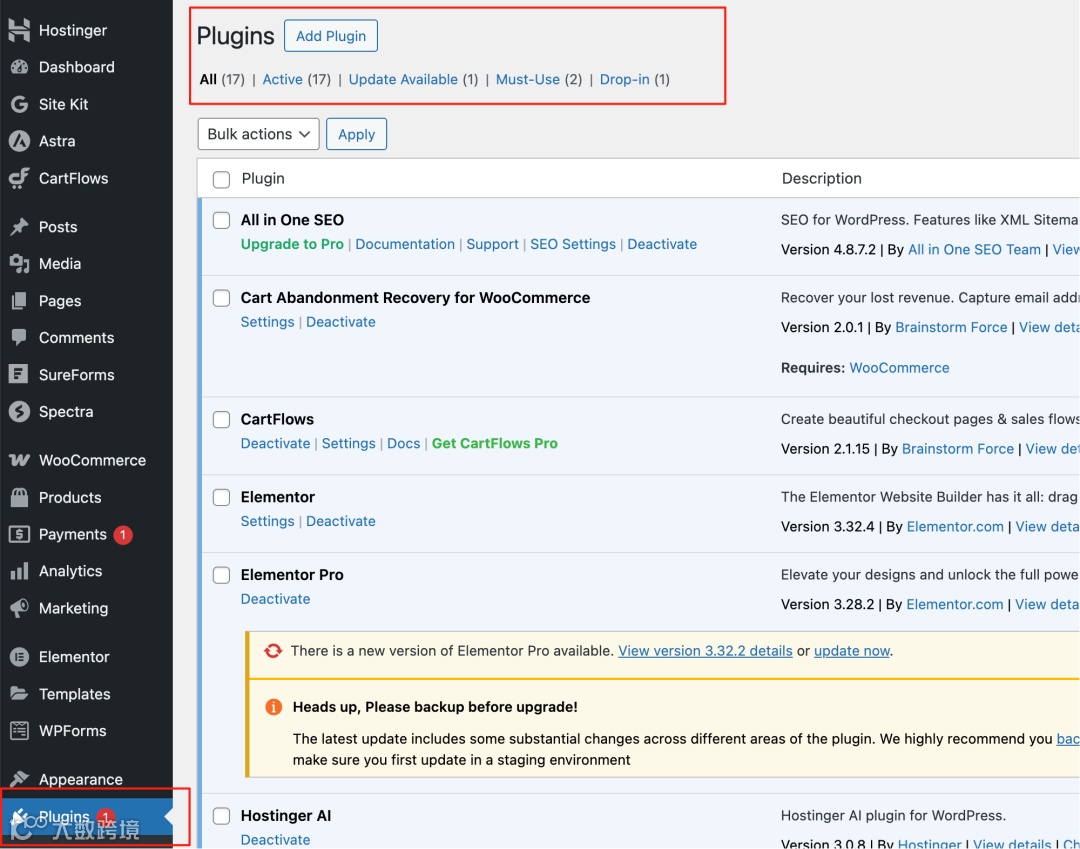Click the Plugin column header
The height and width of the screenshot is (849, 1080).
[x=262, y=178]
